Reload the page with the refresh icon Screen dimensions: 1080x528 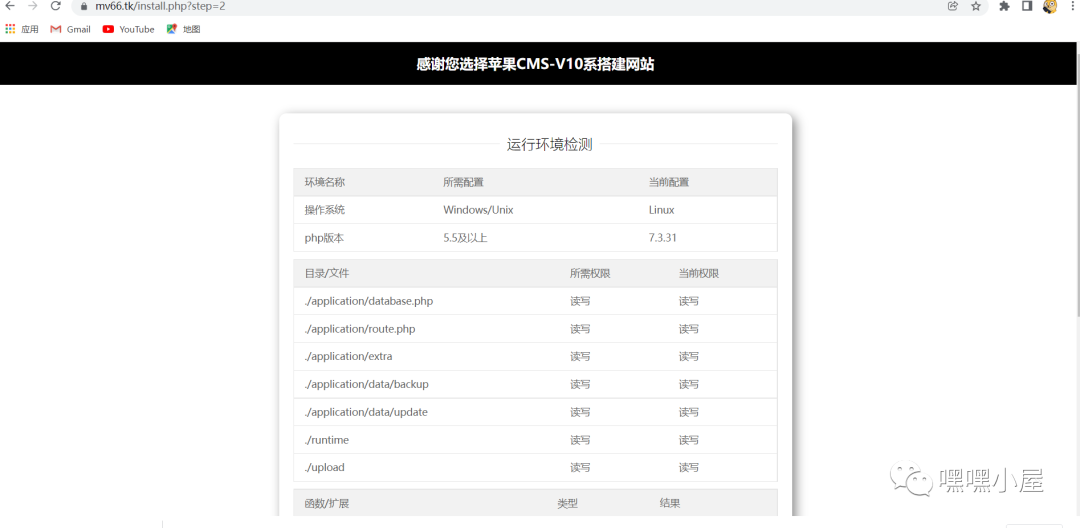click(56, 6)
